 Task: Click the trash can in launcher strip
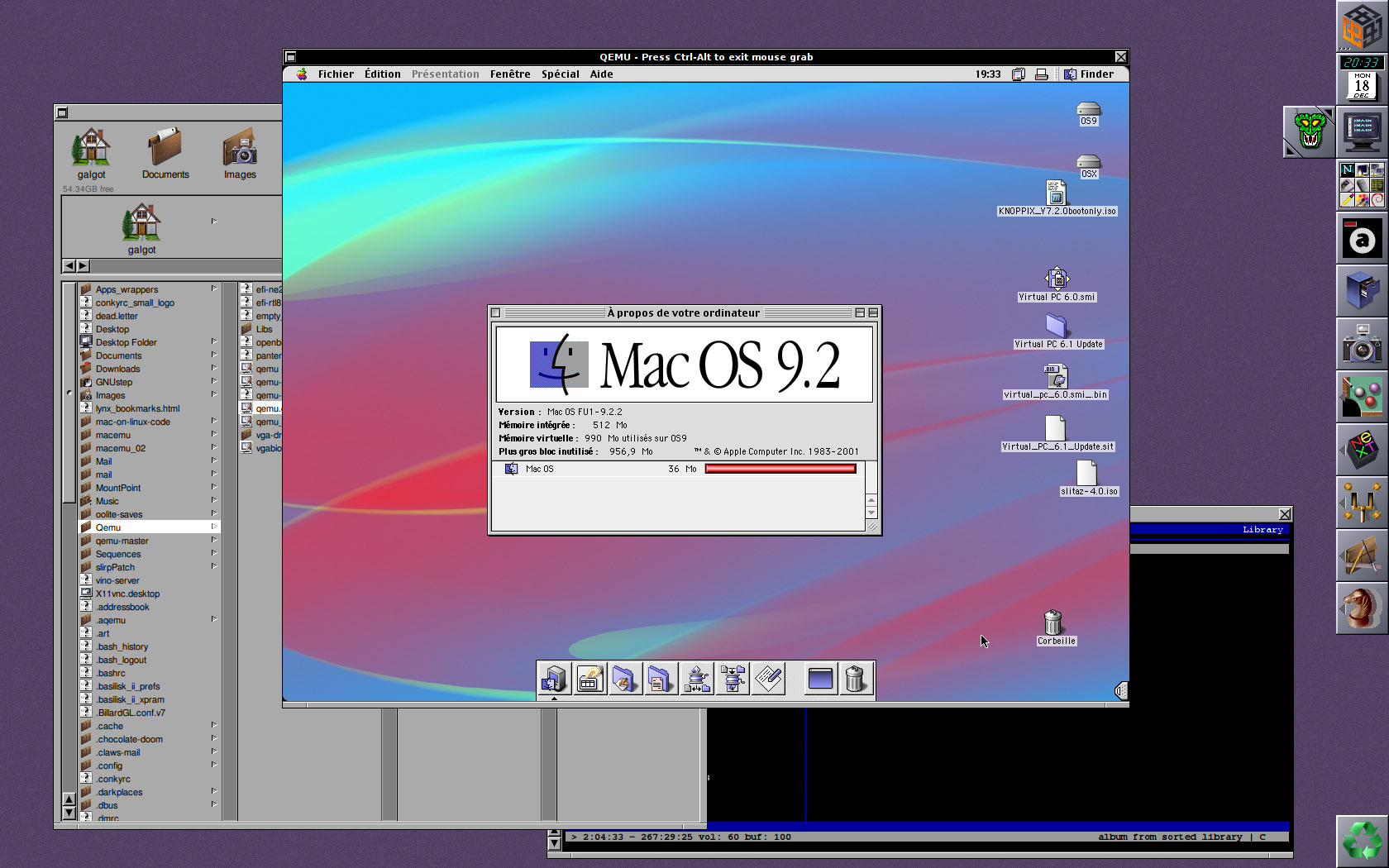point(855,679)
